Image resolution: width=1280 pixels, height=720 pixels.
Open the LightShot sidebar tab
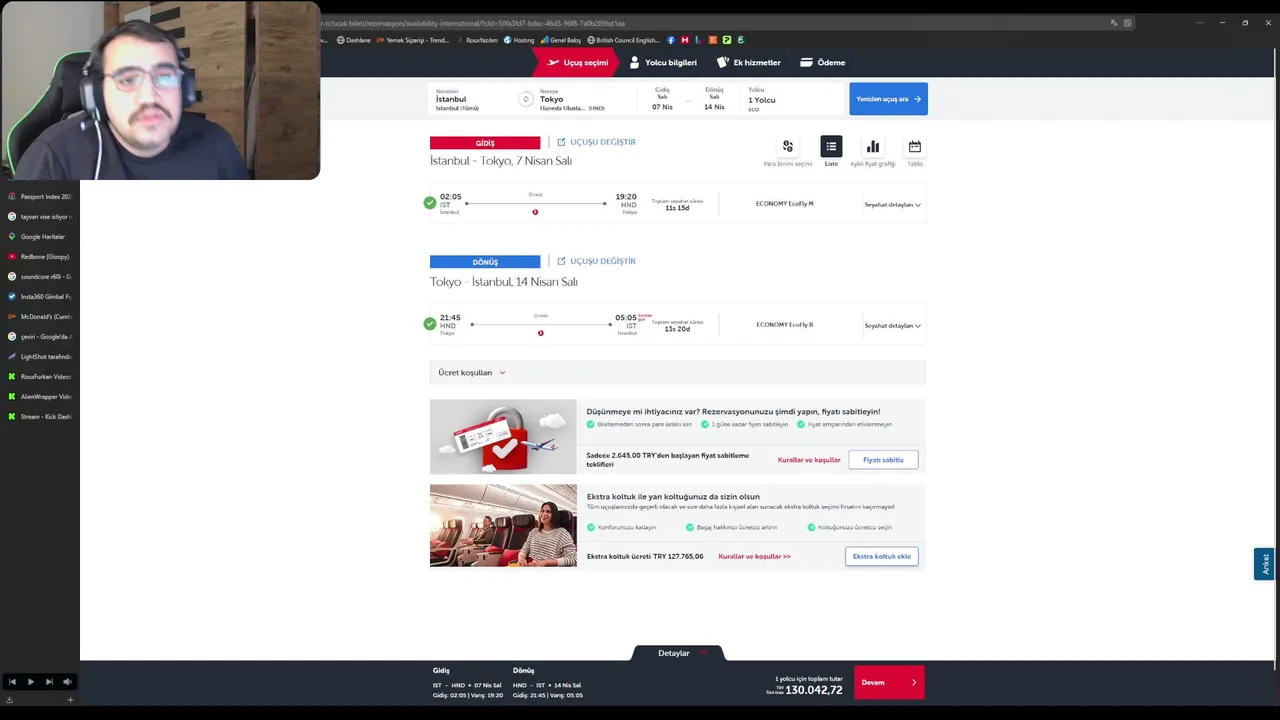(x=40, y=357)
